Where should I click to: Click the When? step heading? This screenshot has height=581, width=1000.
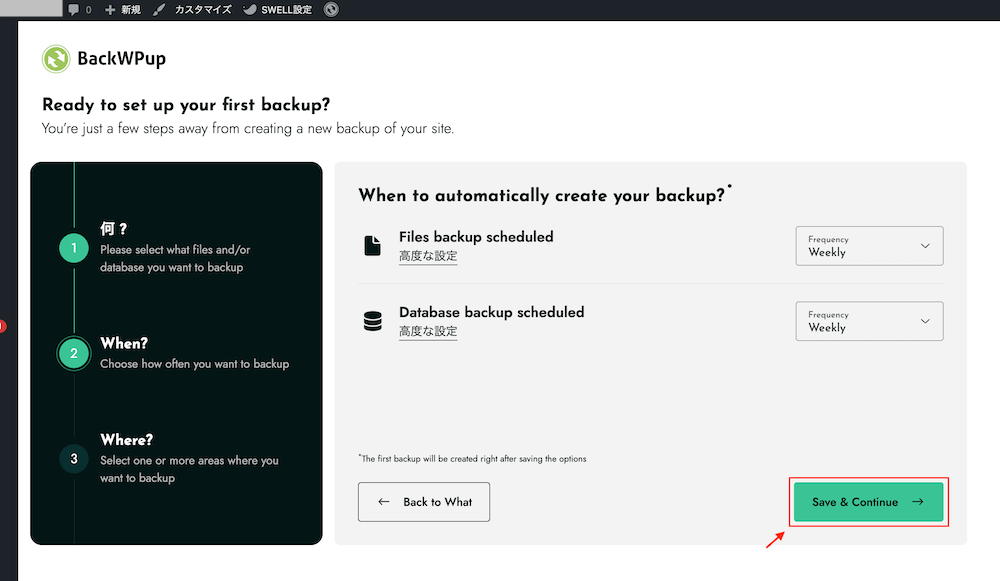tap(124, 343)
